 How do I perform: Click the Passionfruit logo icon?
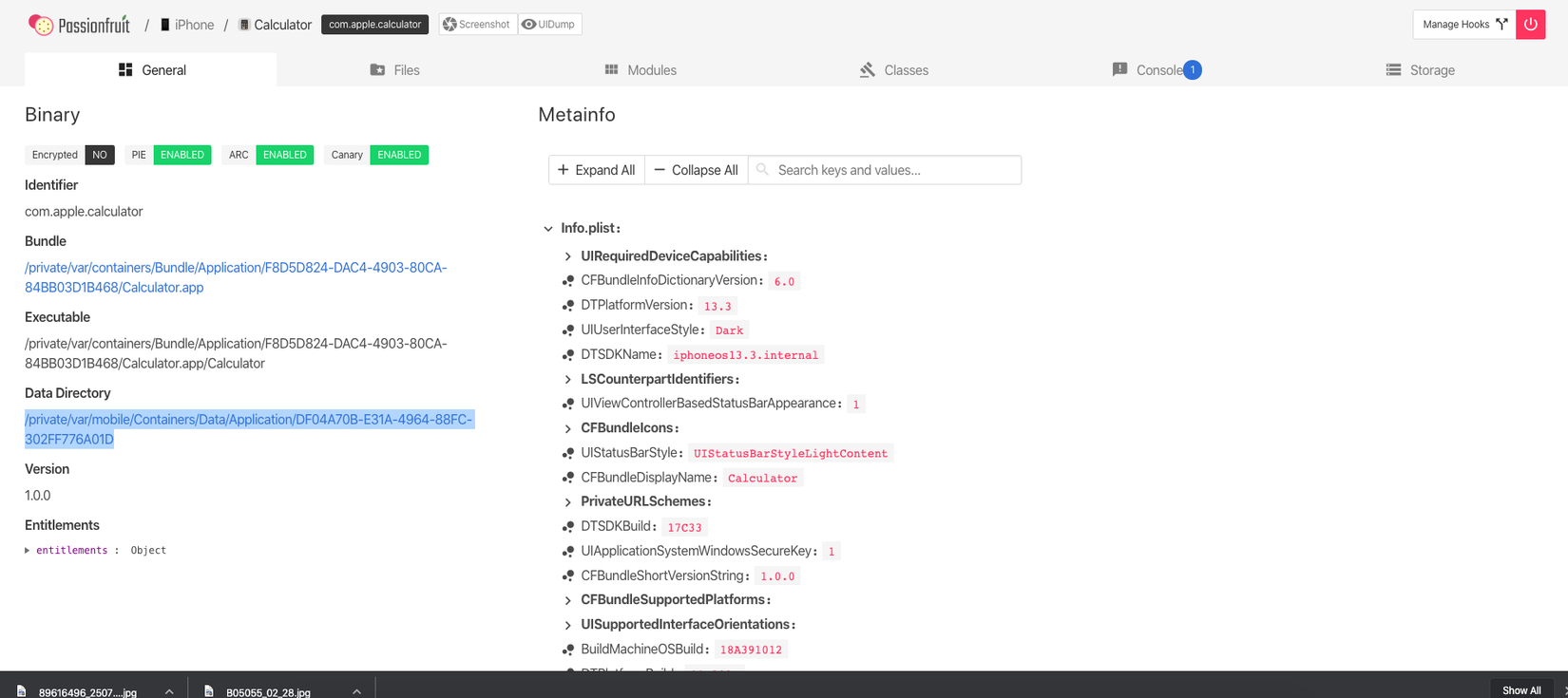(x=41, y=25)
